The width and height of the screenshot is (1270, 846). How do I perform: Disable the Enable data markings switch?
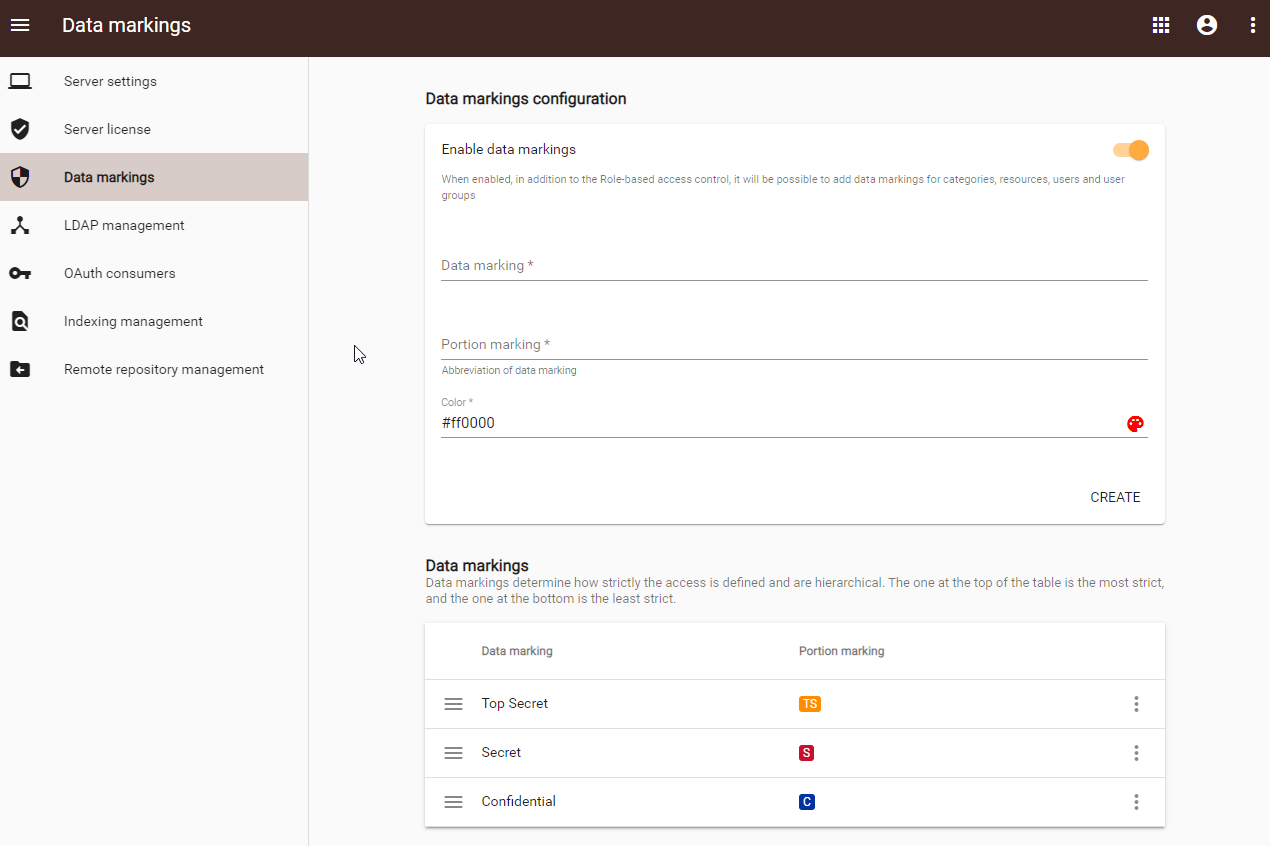[x=1131, y=150]
